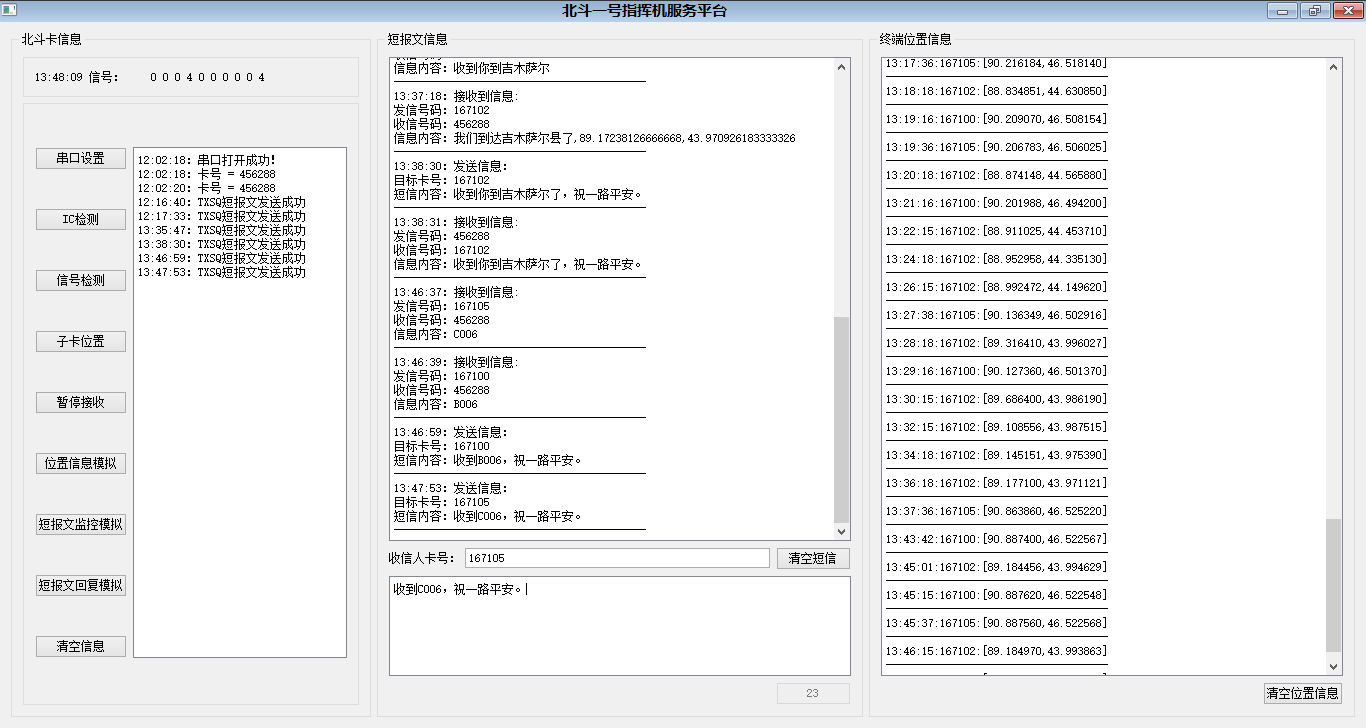Trigger 短报文回复模拟
This screenshot has height=728, width=1366.
click(81, 585)
